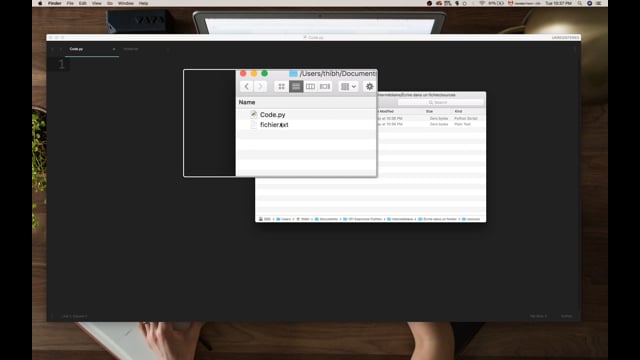Select sources folder in the Finder path bar
Viewport: 640px width, 360px height.
point(471,219)
